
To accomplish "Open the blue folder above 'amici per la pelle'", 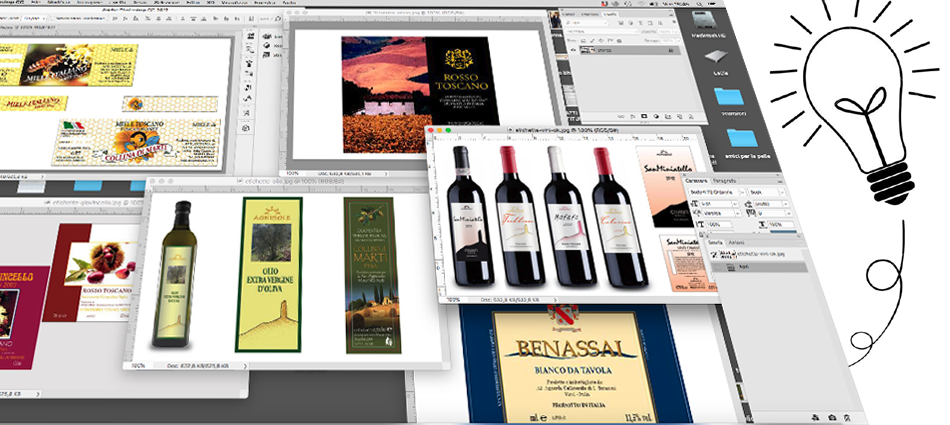I will coord(729,96).
